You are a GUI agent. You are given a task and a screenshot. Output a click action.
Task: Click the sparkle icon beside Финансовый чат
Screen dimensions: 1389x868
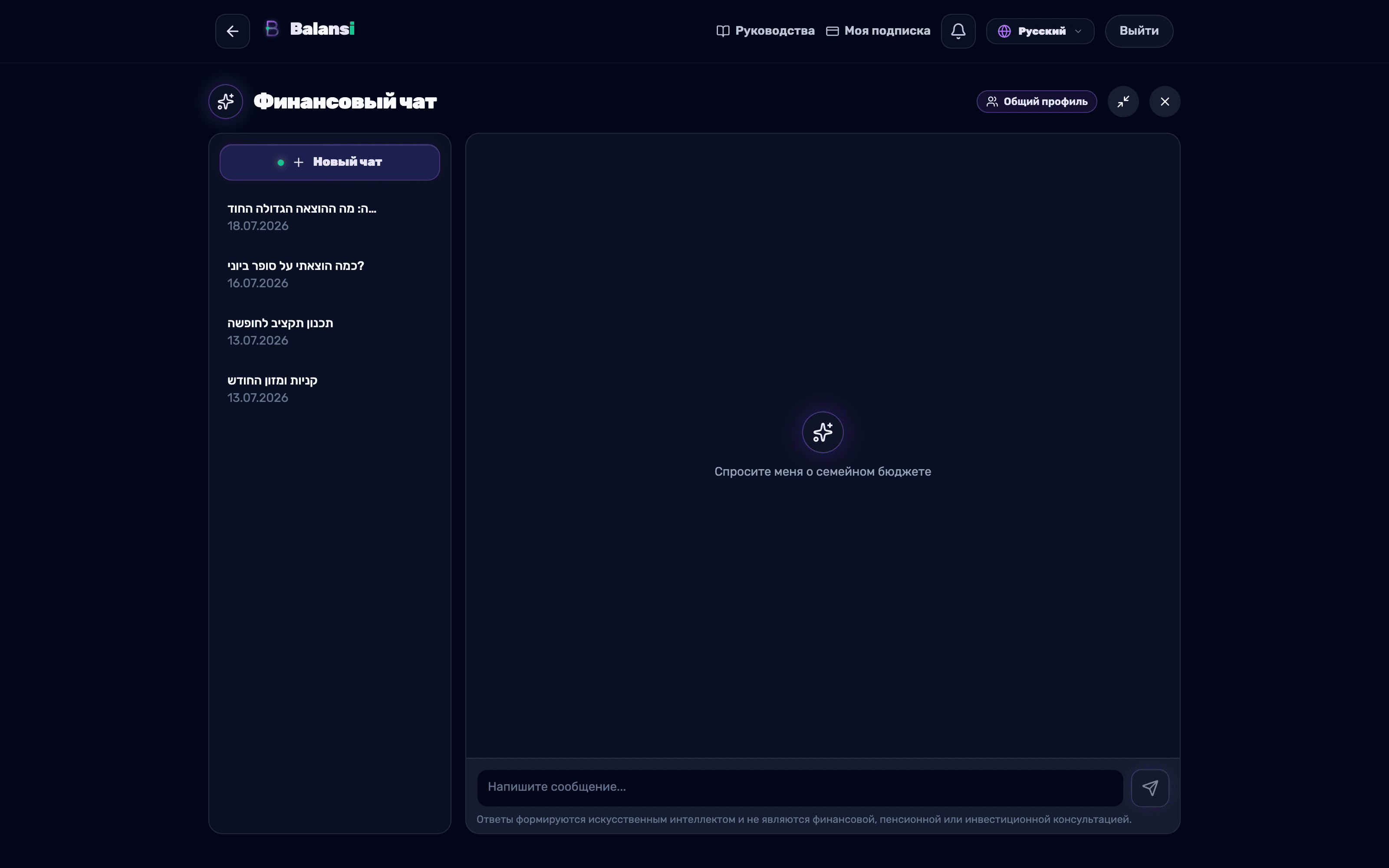click(226, 102)
